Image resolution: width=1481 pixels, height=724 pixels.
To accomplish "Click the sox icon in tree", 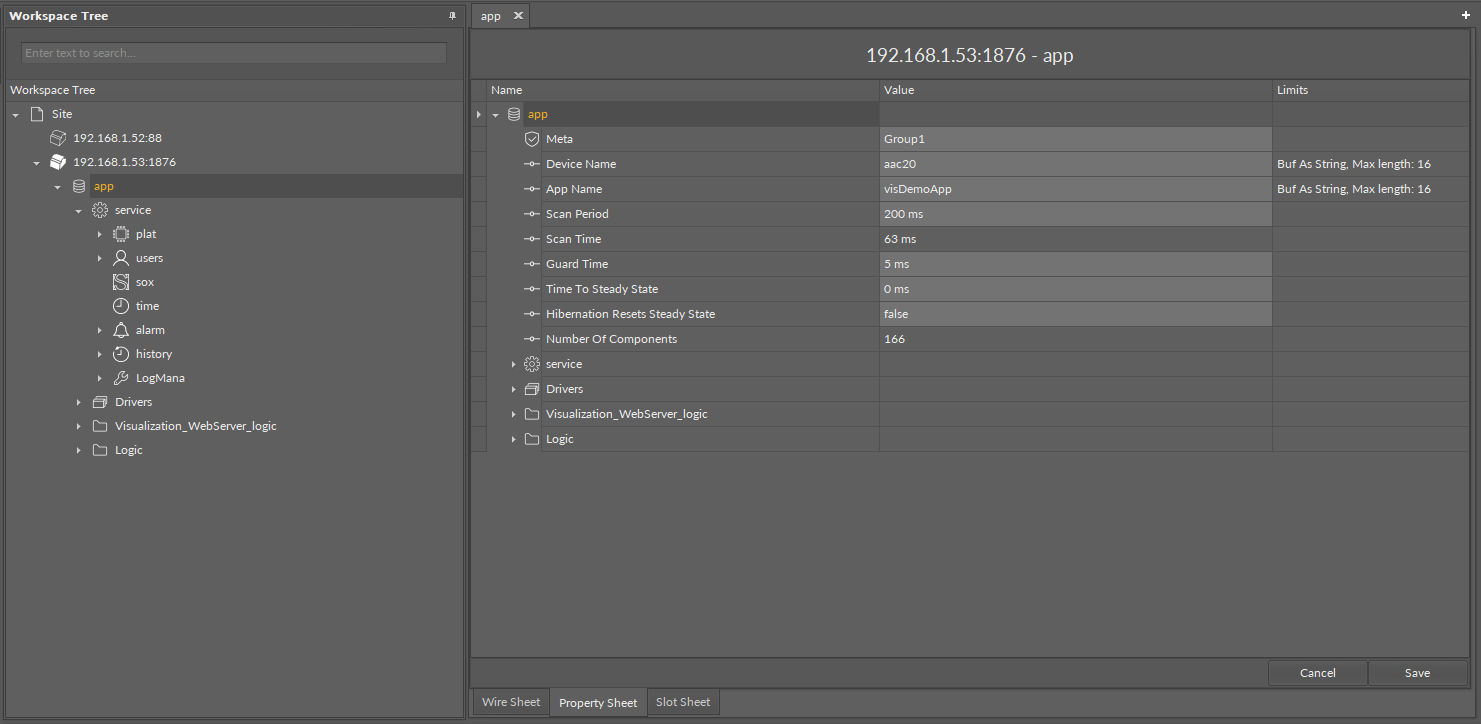I will click(121, 282).
